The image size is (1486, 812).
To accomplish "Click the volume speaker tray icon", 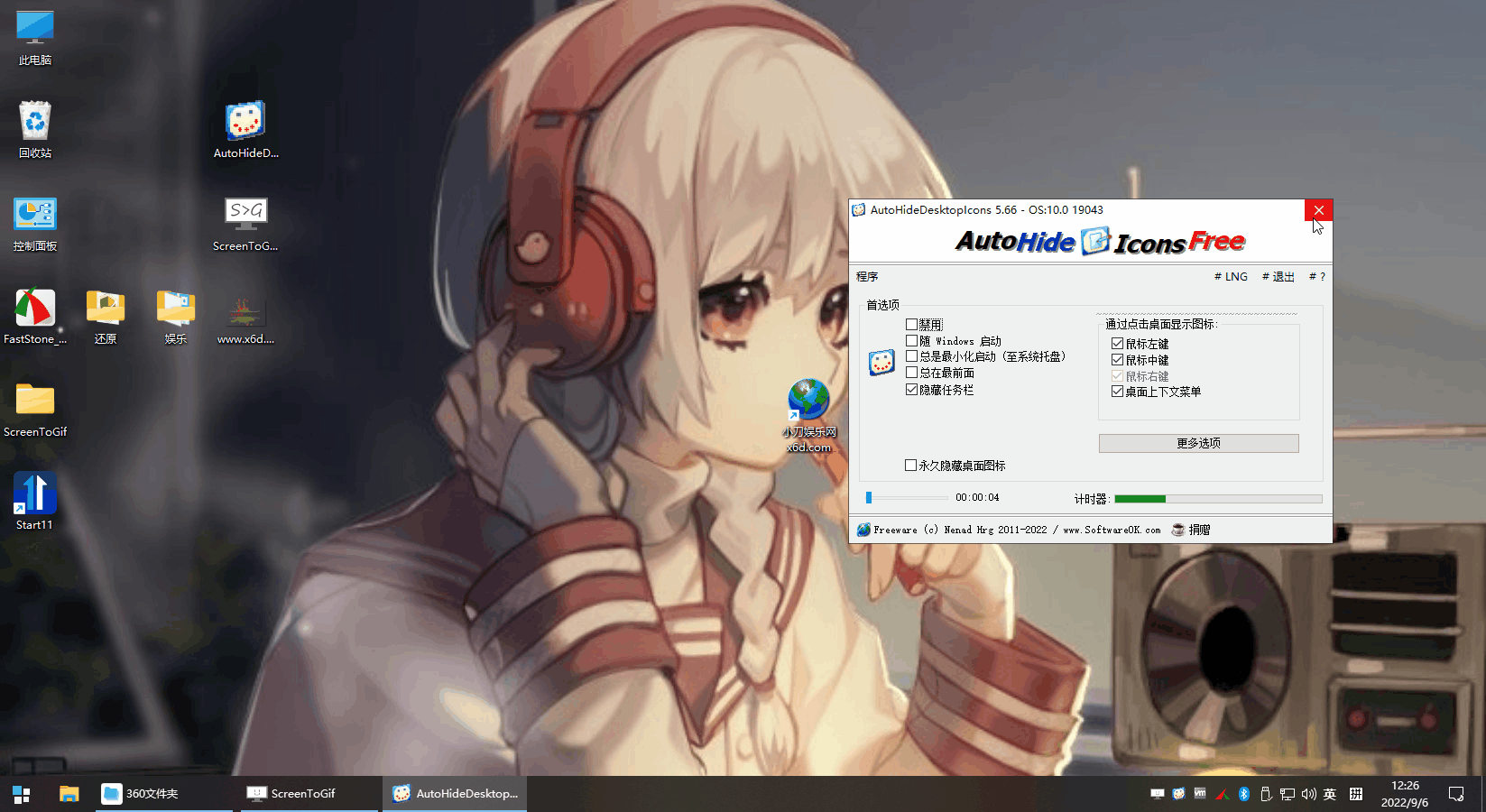I will coord(1308,794).
